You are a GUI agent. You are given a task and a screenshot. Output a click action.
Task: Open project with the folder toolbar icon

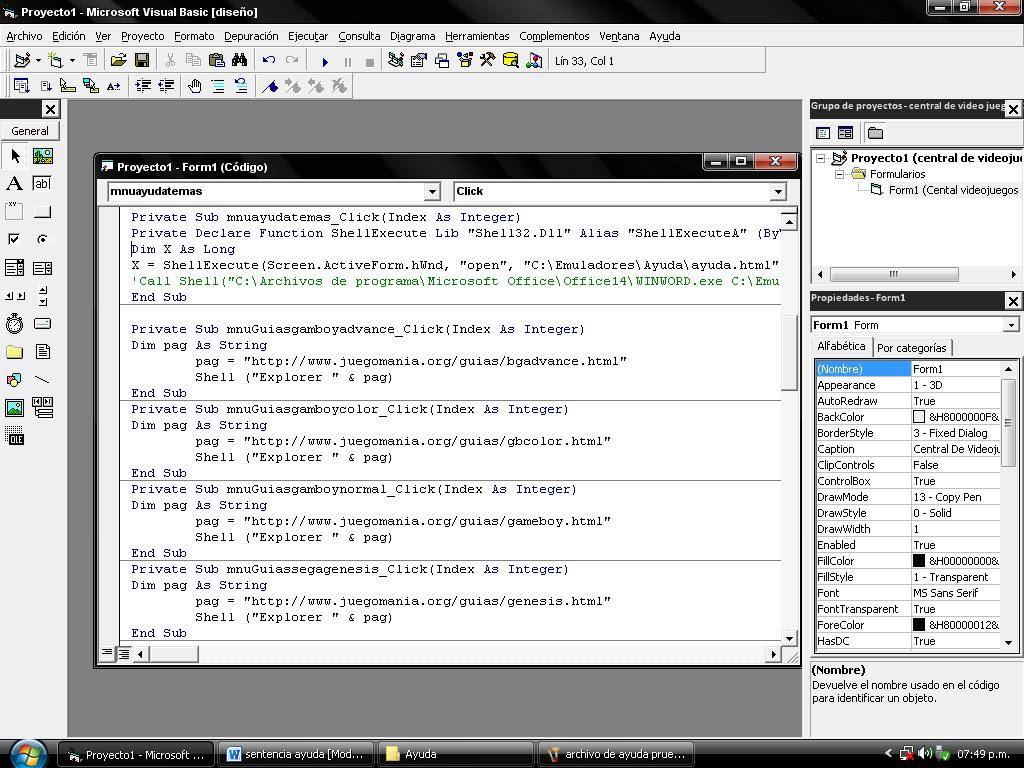[x=118, y=61]
